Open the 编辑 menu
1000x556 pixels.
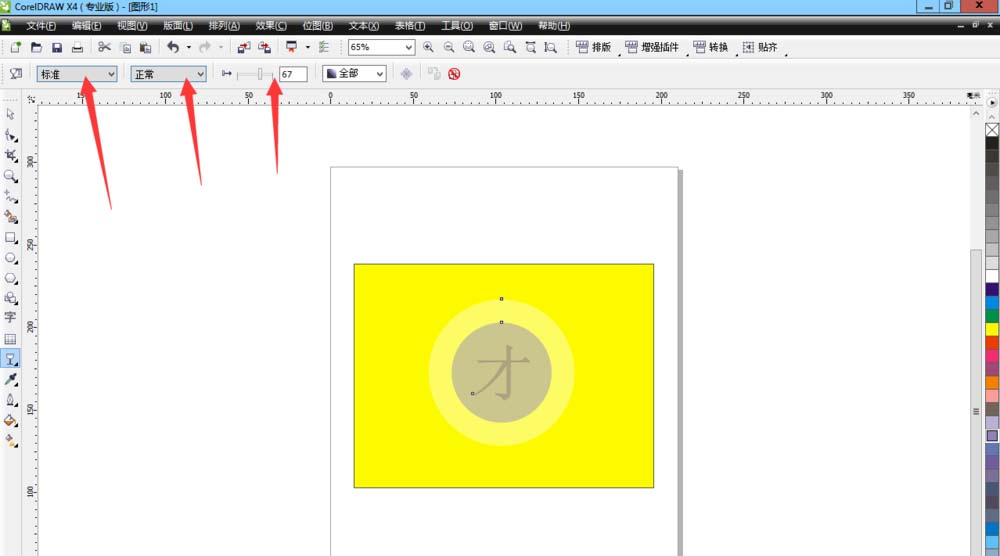86,26
